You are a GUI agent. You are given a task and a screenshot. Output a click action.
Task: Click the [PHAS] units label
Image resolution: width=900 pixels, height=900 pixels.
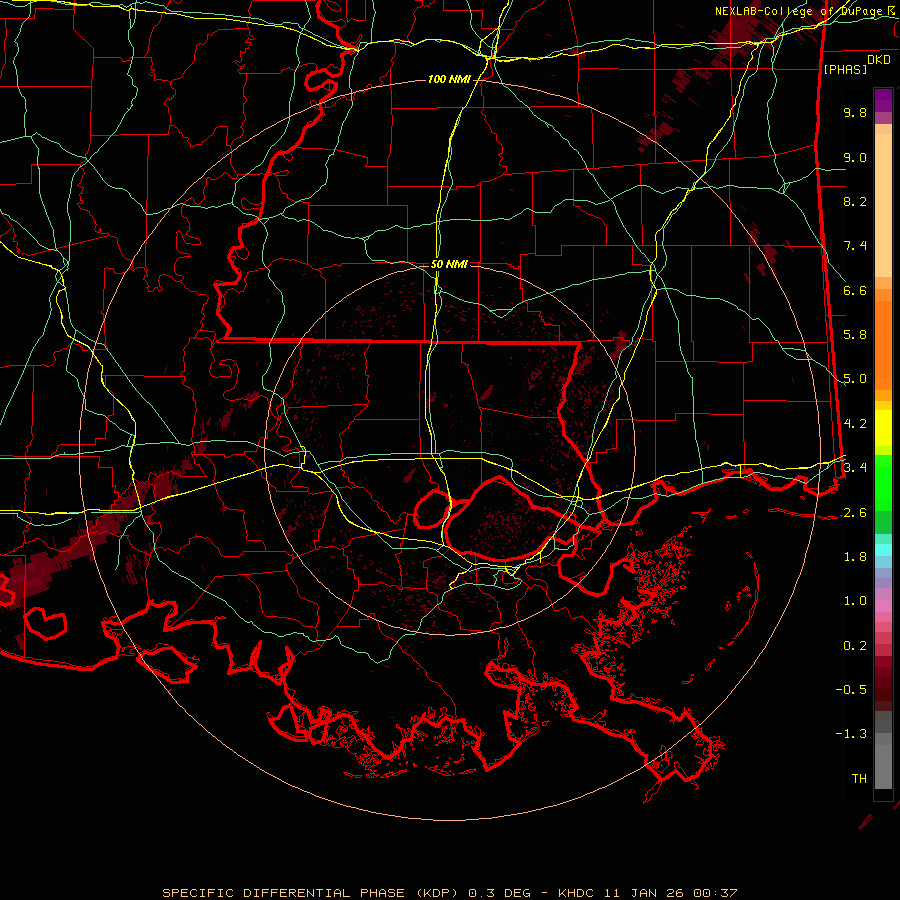click(x=845, y=69)
